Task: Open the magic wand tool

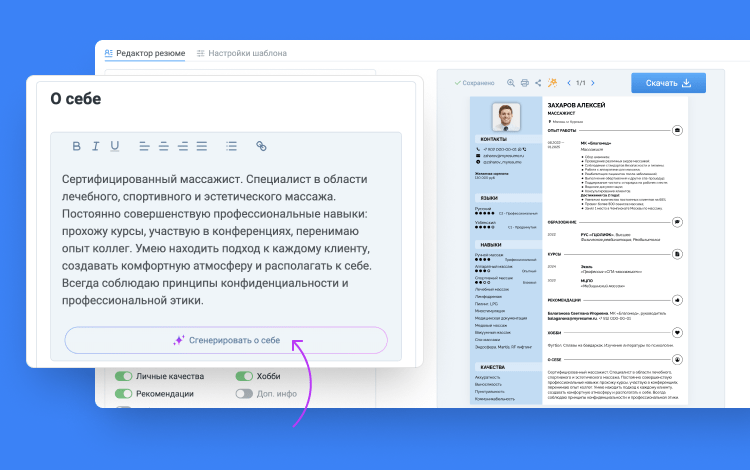Action: tap(552, 82)
